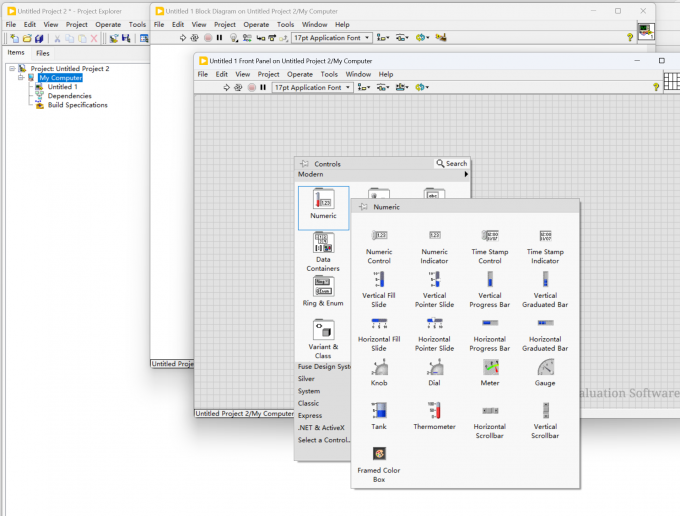This screenshot has height=516, width=680.
Task: Run the Front Panel VI
Action: coord(226,88)
